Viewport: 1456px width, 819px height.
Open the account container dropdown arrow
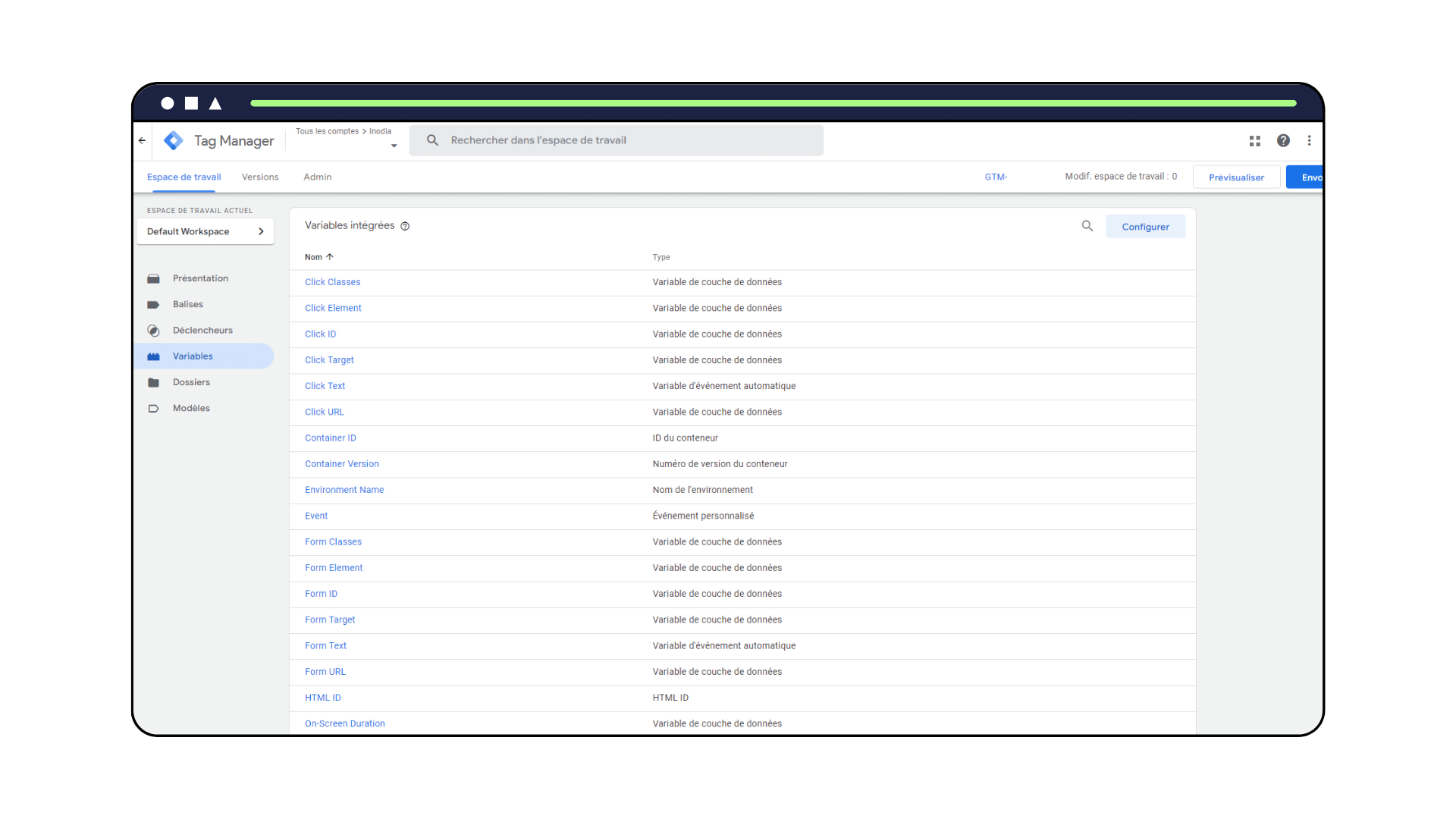point(394,146)
